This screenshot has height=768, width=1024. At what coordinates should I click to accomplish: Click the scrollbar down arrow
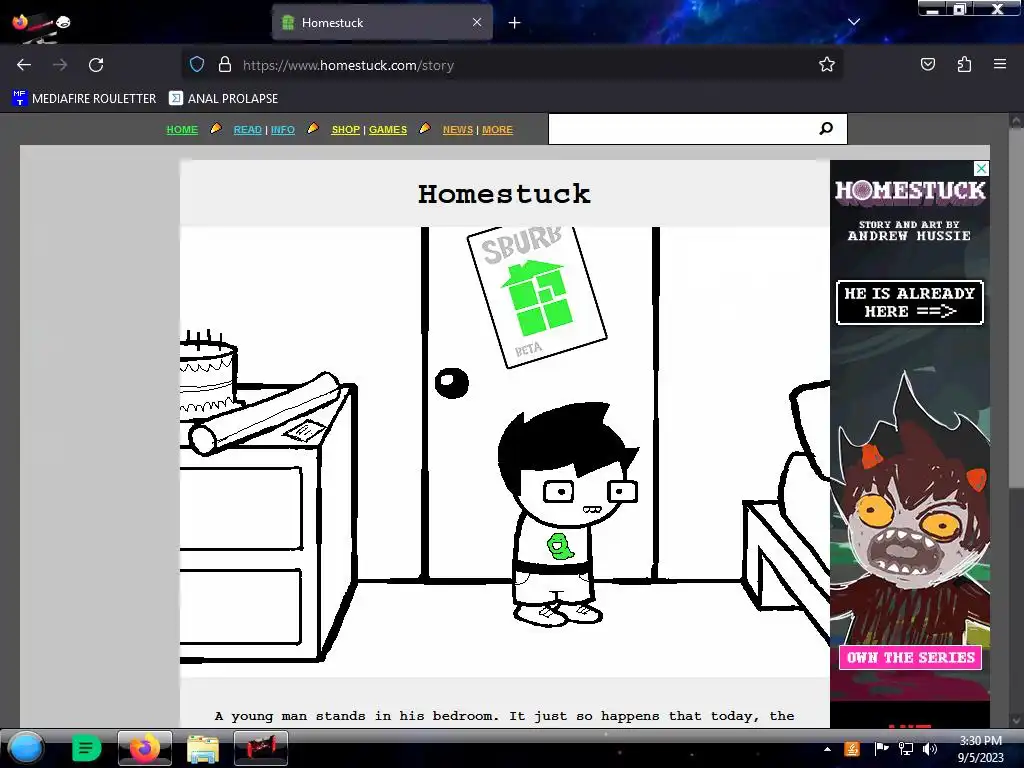[x=1017, y=720]
